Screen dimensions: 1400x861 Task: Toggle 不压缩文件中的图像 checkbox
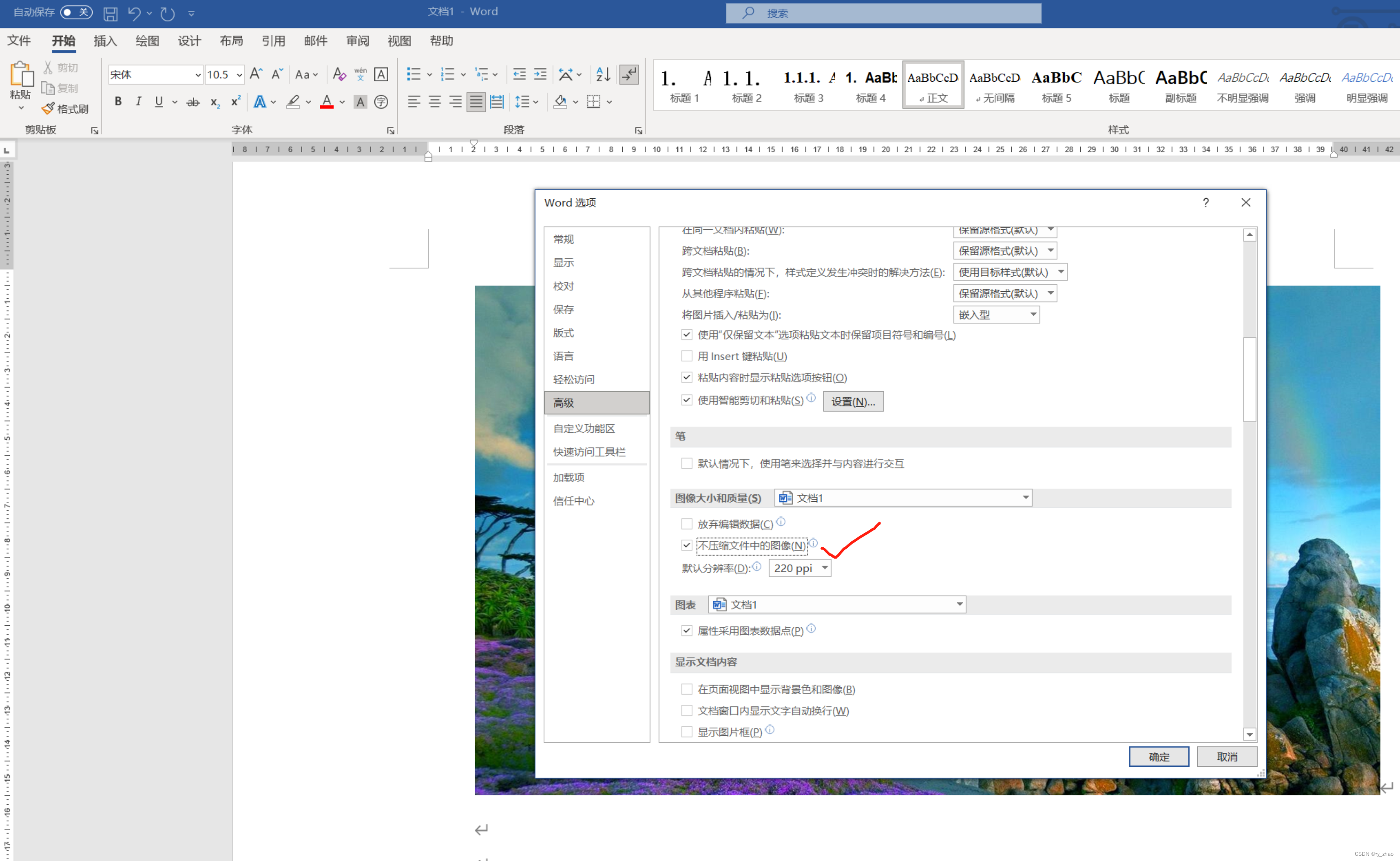pyautogui.click(x=685, y=545)
